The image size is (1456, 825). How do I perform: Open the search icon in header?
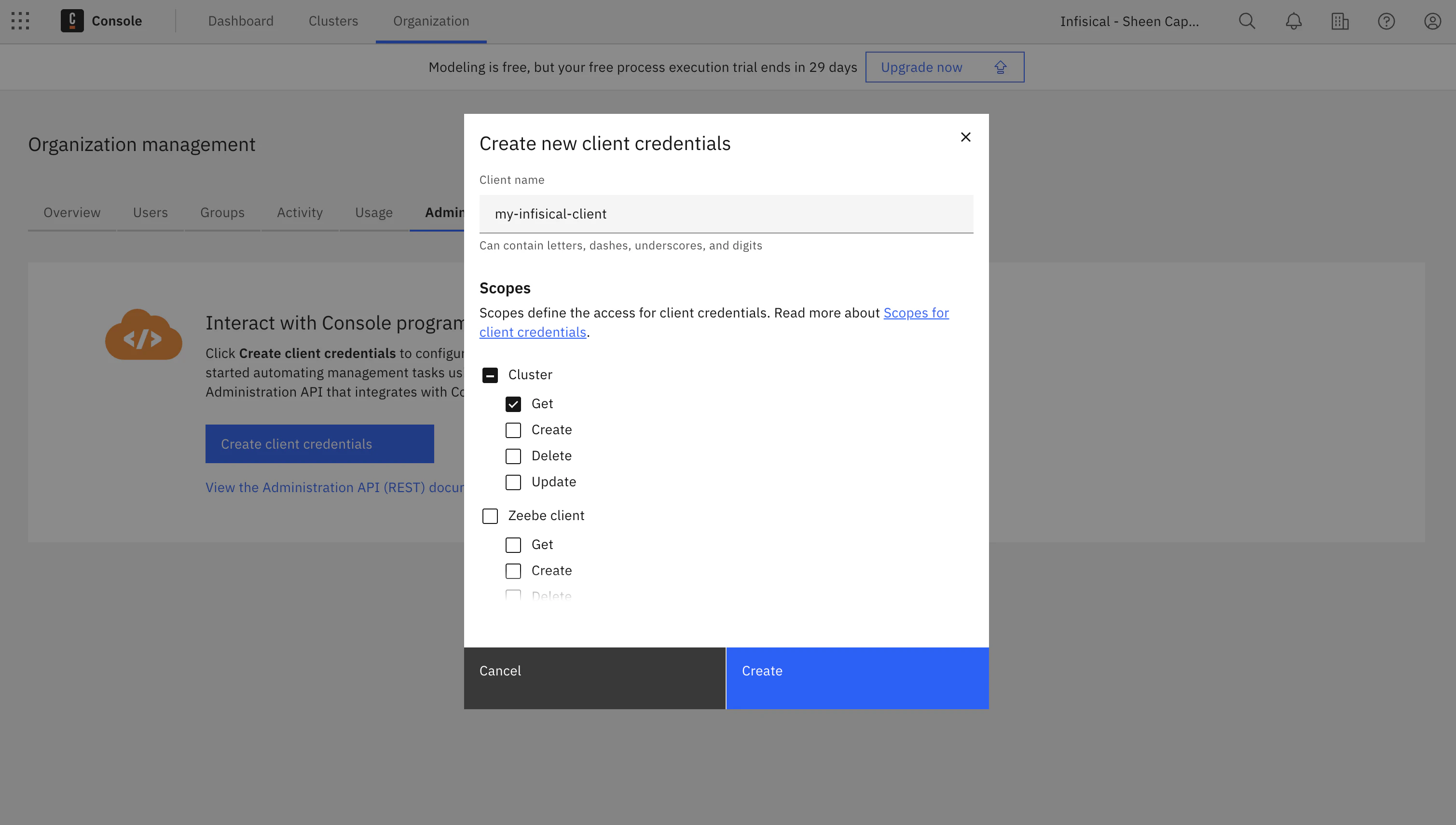tap(1247, 21)
